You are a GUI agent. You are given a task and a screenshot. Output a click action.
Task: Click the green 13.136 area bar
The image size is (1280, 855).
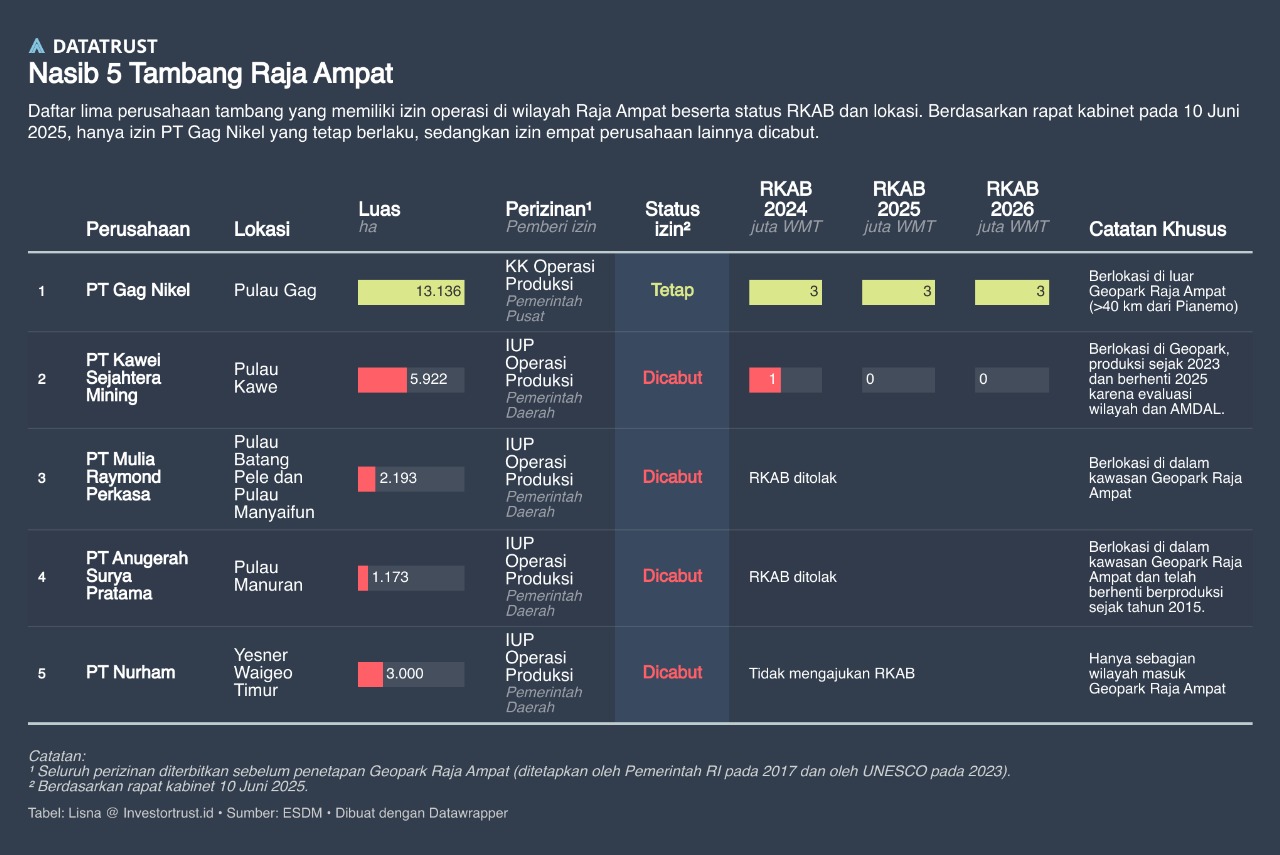click(x=411, y=292)
